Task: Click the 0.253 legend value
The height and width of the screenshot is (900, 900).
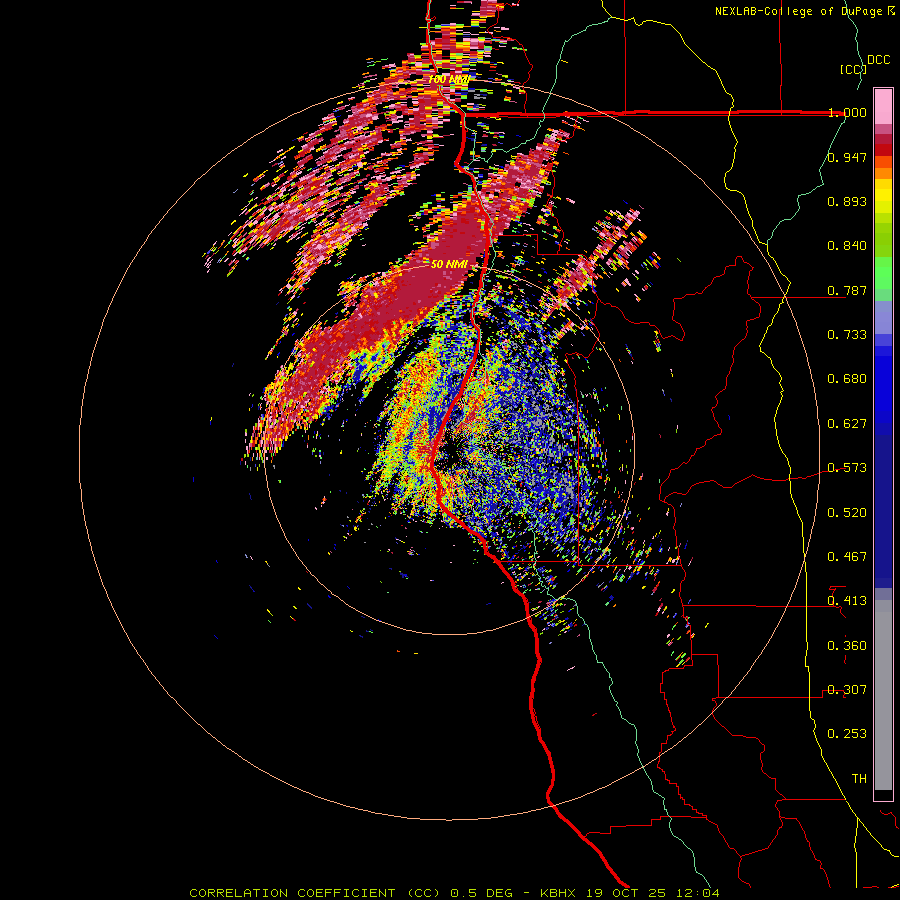Action: 847,734
